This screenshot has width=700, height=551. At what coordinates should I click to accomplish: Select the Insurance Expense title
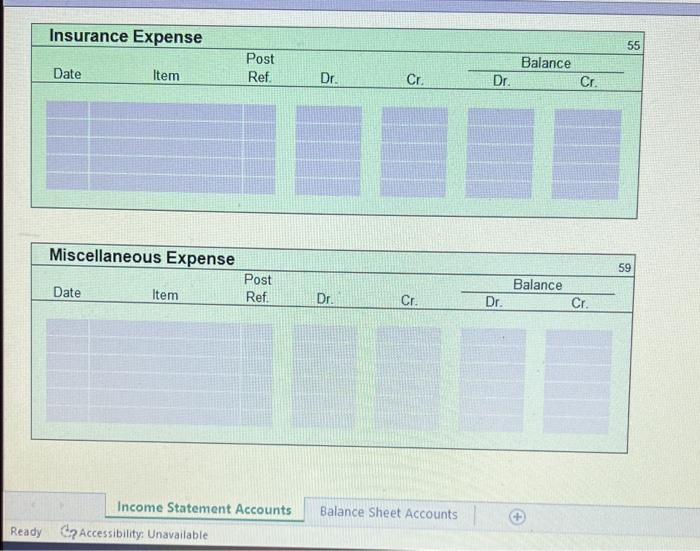[125, 36]
